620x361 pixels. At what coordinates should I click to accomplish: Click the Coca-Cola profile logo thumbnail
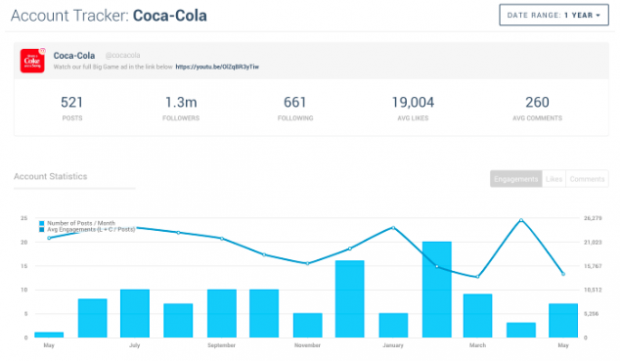point(32,60)
